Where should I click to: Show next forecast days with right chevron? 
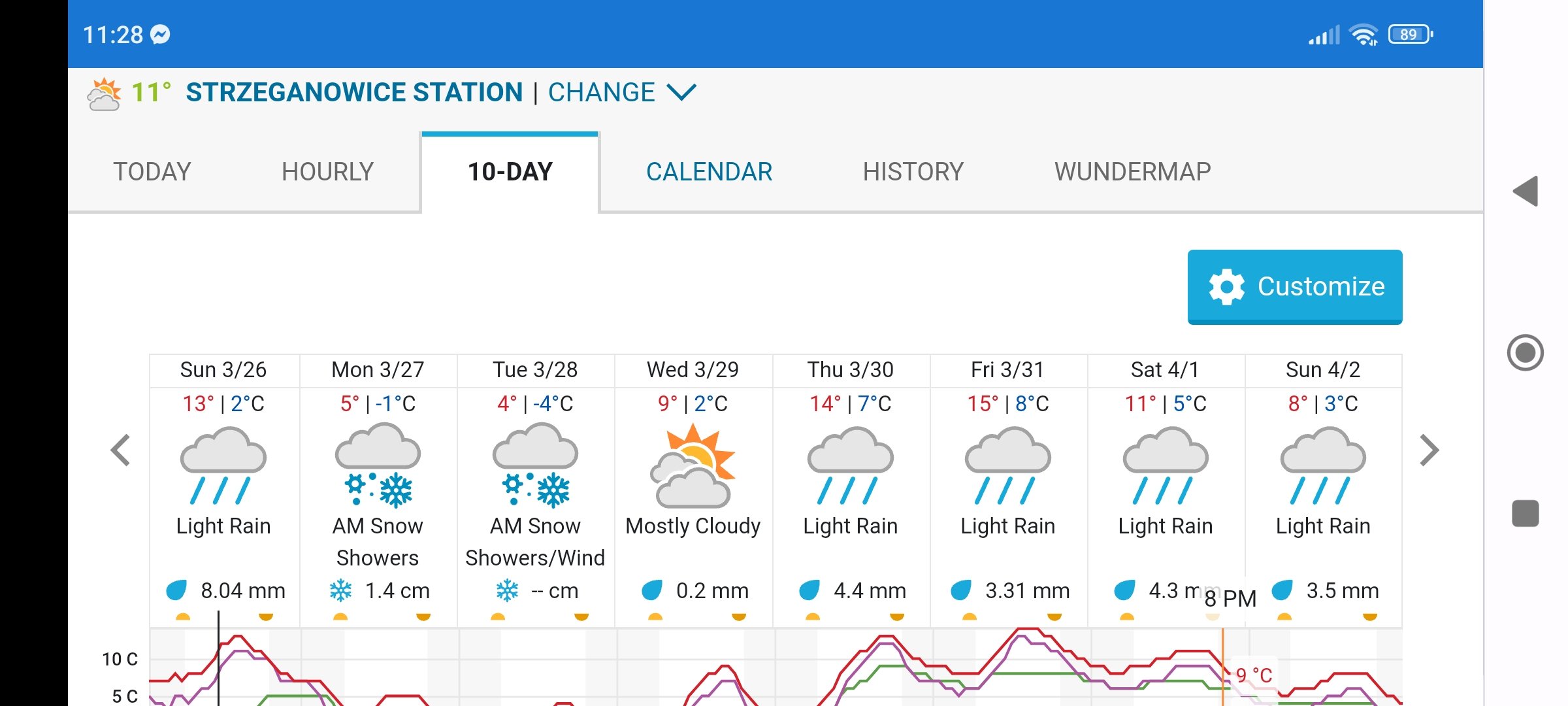click(1429, 450)
